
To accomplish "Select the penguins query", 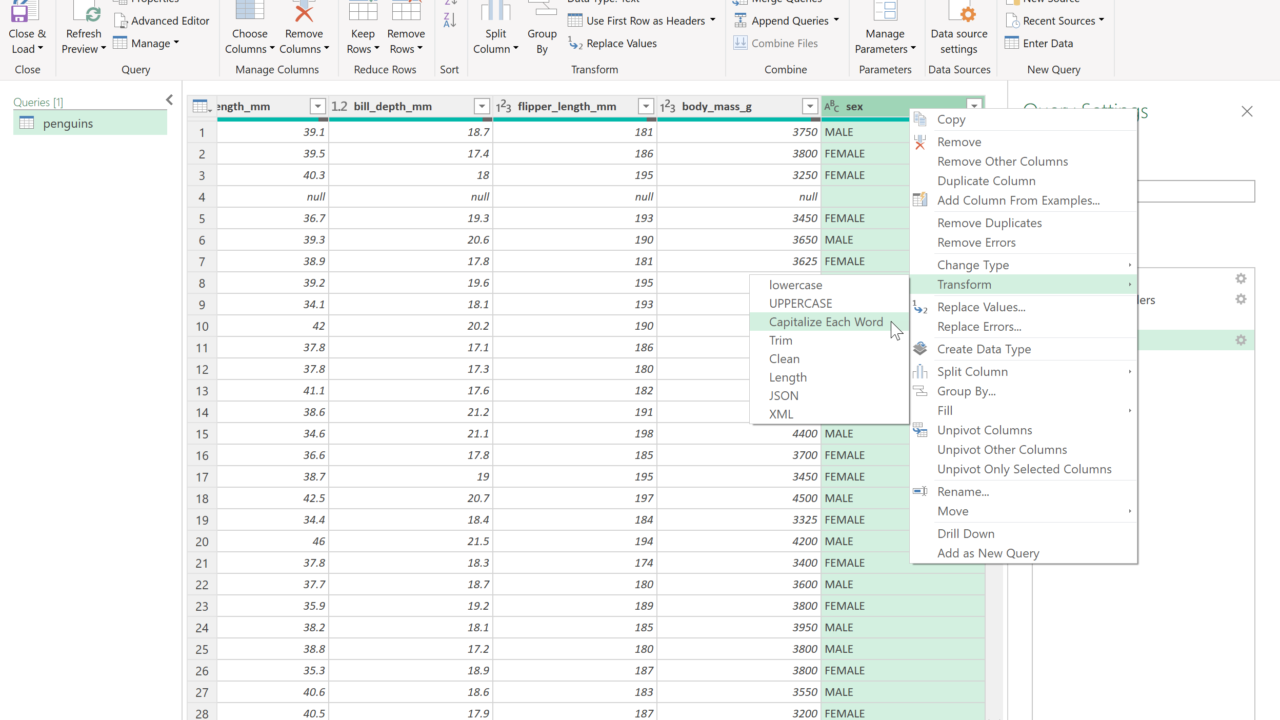I will point(68,123).
